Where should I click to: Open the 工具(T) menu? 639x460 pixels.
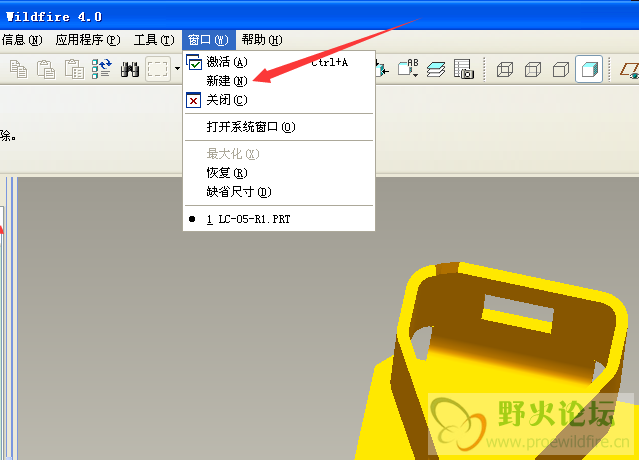(x=154, y=40)
